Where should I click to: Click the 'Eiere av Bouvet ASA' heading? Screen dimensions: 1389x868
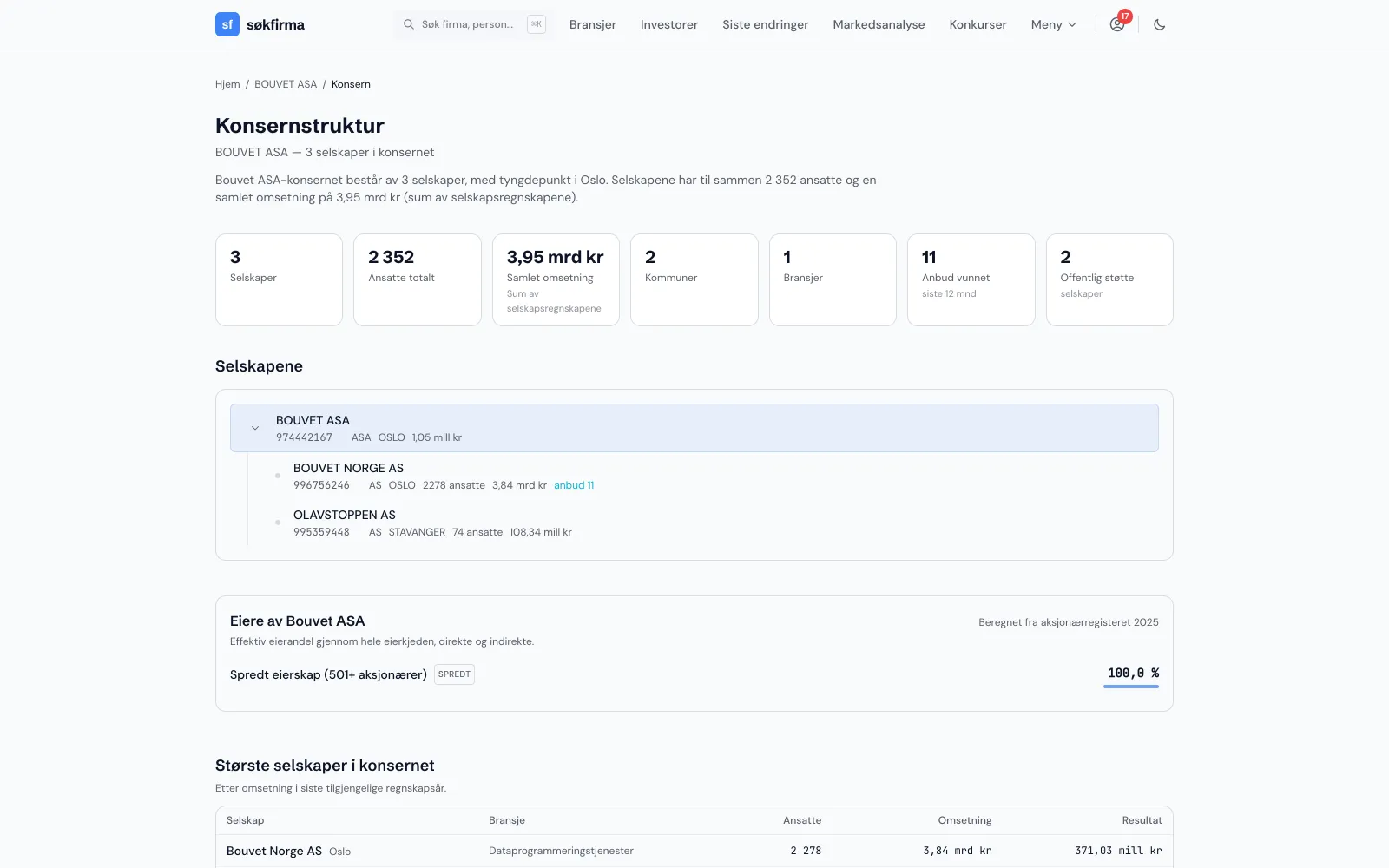298,621
